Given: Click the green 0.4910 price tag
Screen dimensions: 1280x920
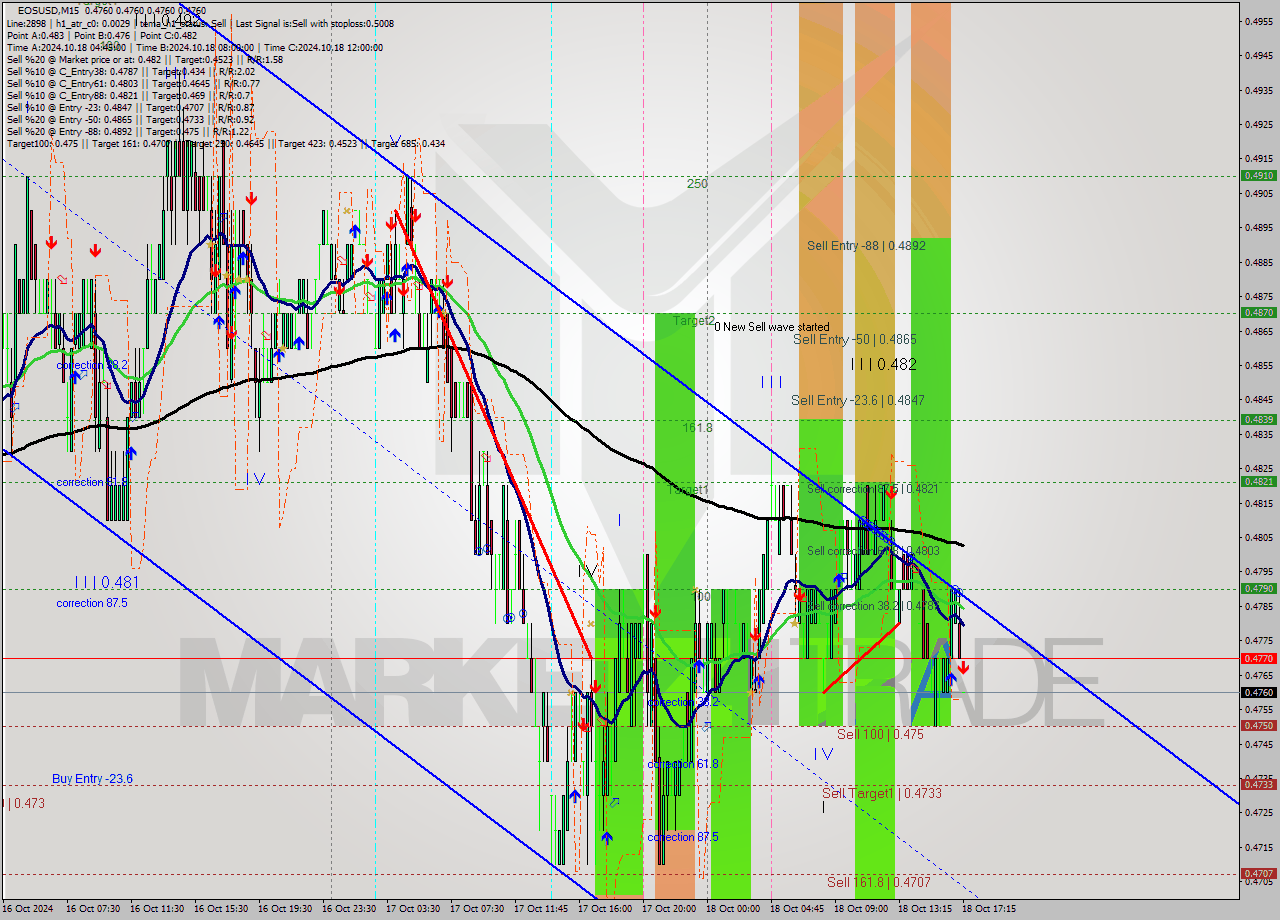Looking at the screenshot, I should click(x=1258, y=175).
